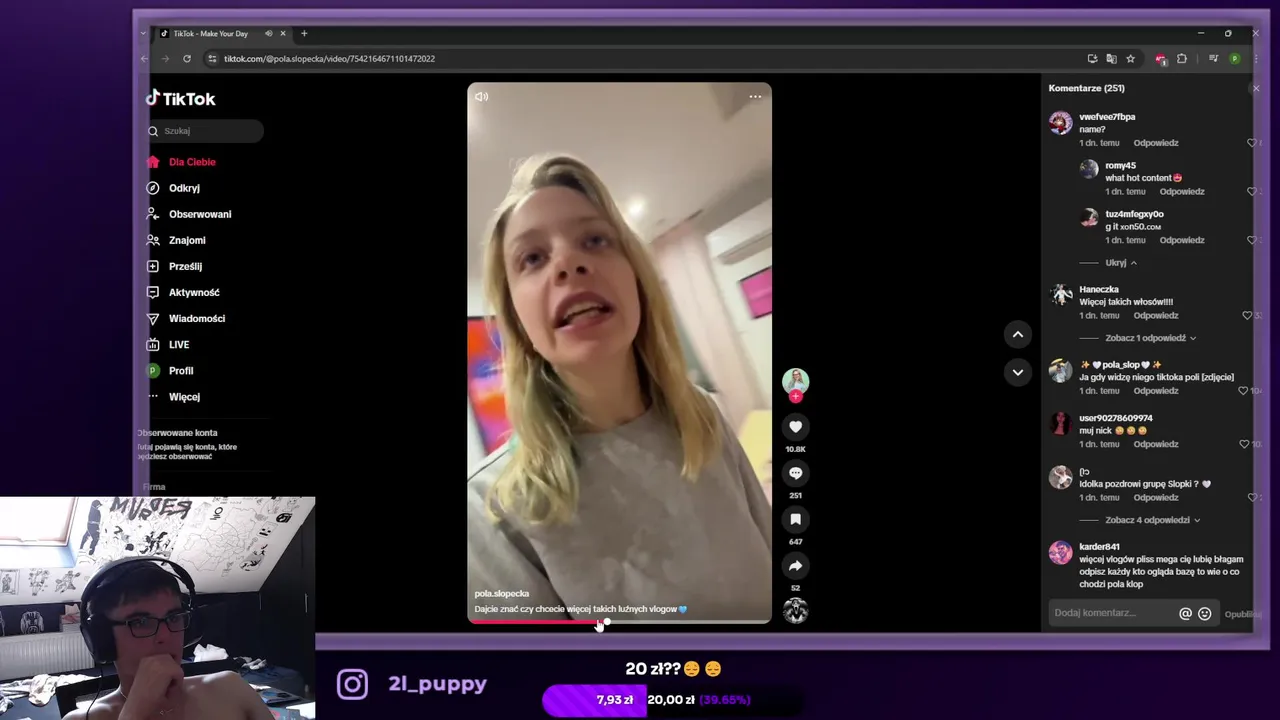Click the TikTok logo

click(181, 99)
